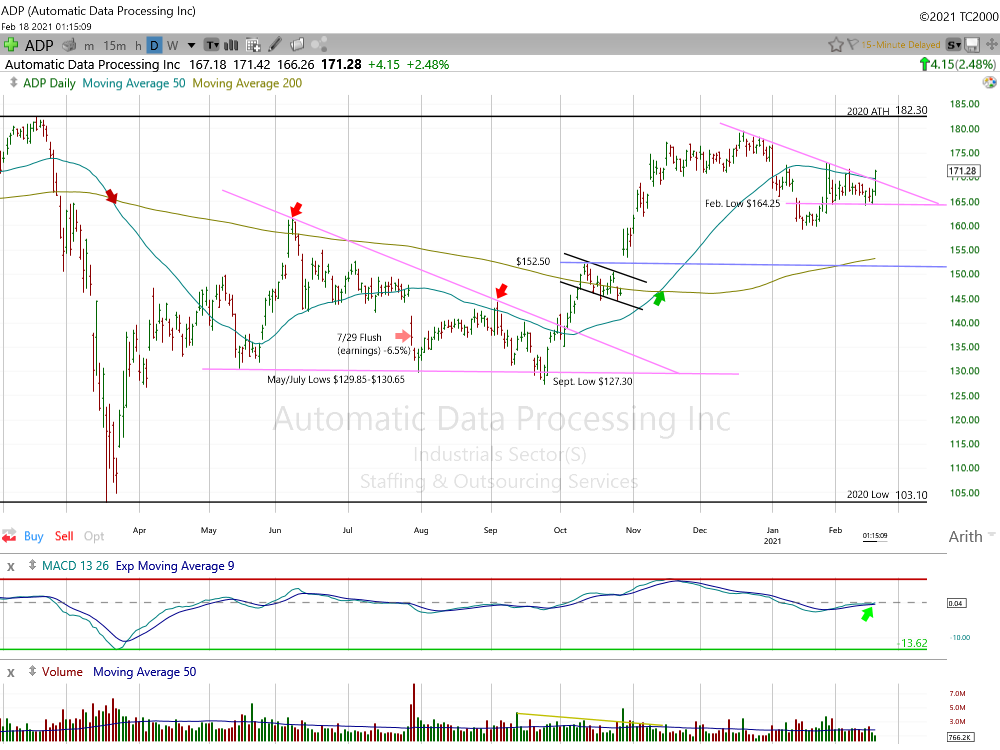
Task: Switch to the 1-minute 'm' timeframe
Action: tap(89, 45)
